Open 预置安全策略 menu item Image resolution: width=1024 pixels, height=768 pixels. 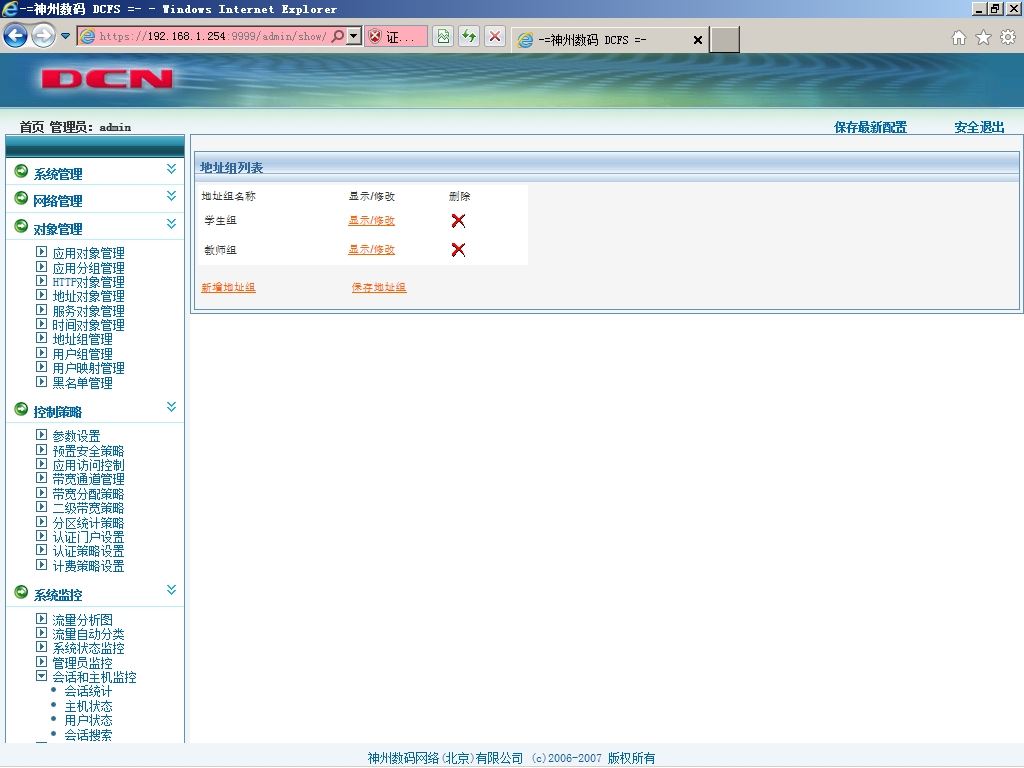point(88,451)
